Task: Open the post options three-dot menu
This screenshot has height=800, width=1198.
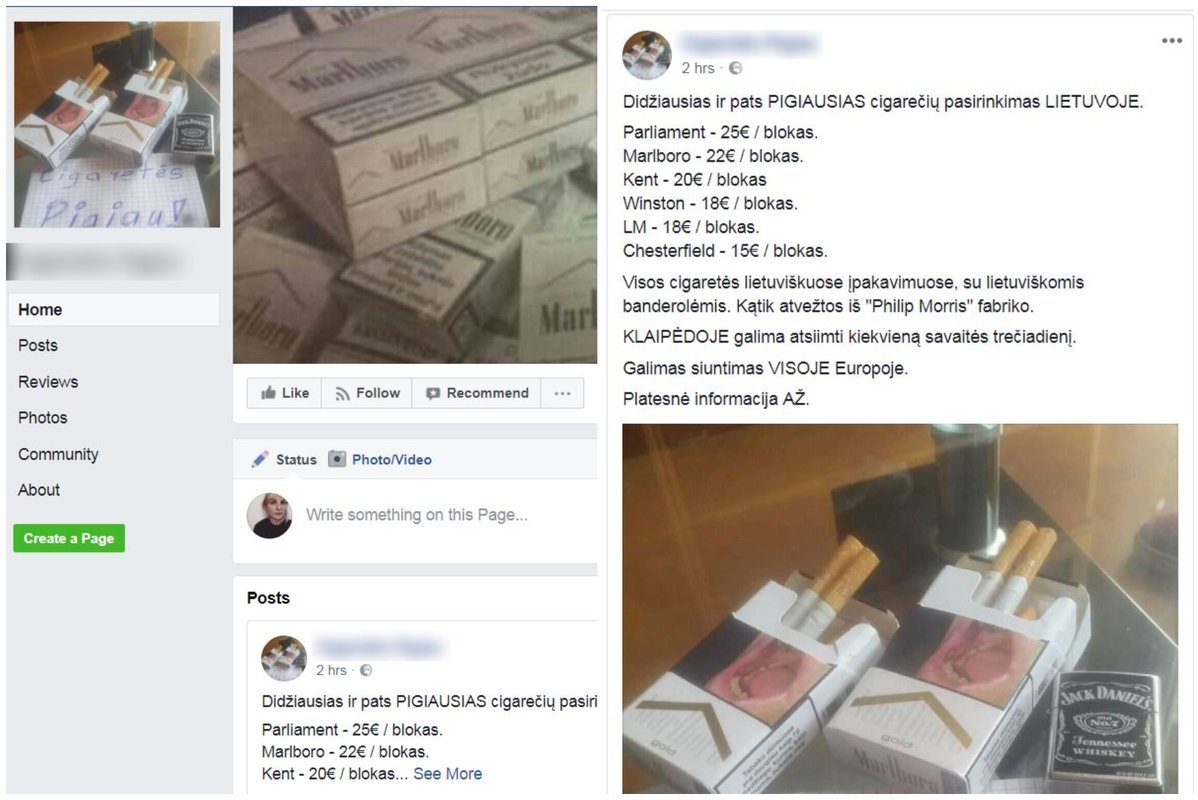Action: 1171,40
